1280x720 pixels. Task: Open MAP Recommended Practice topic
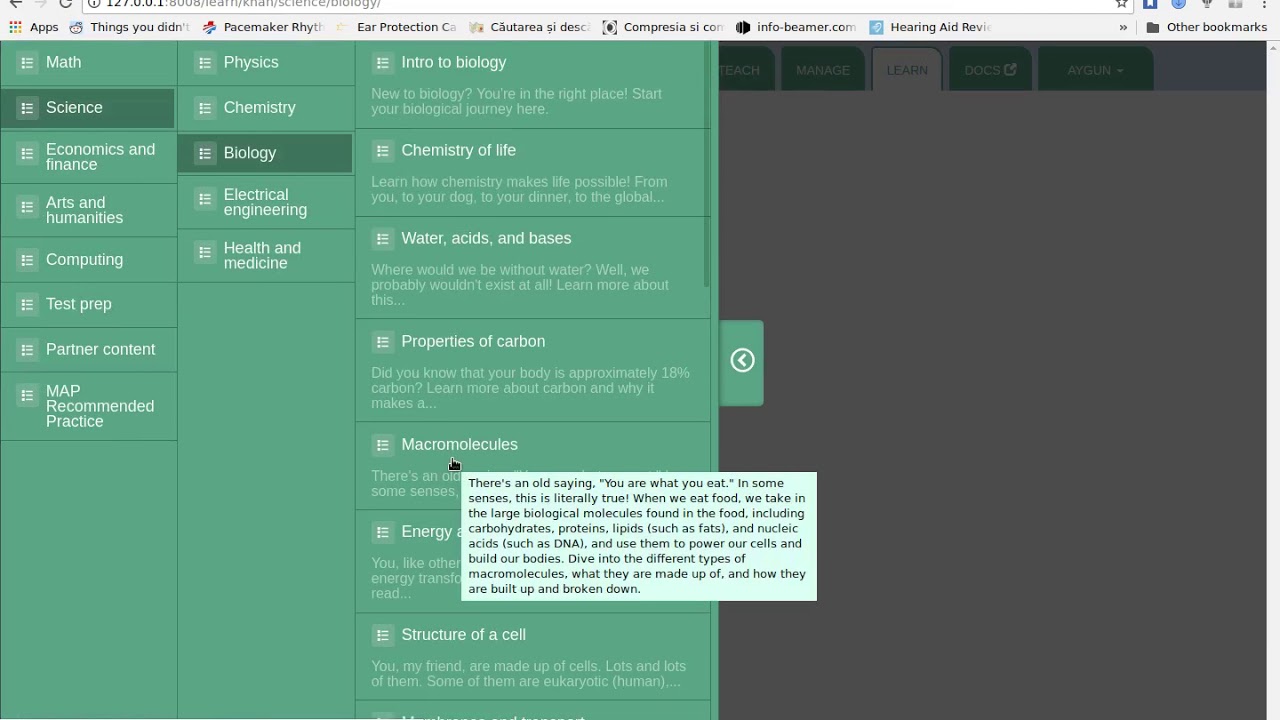[x=89, y=406]
